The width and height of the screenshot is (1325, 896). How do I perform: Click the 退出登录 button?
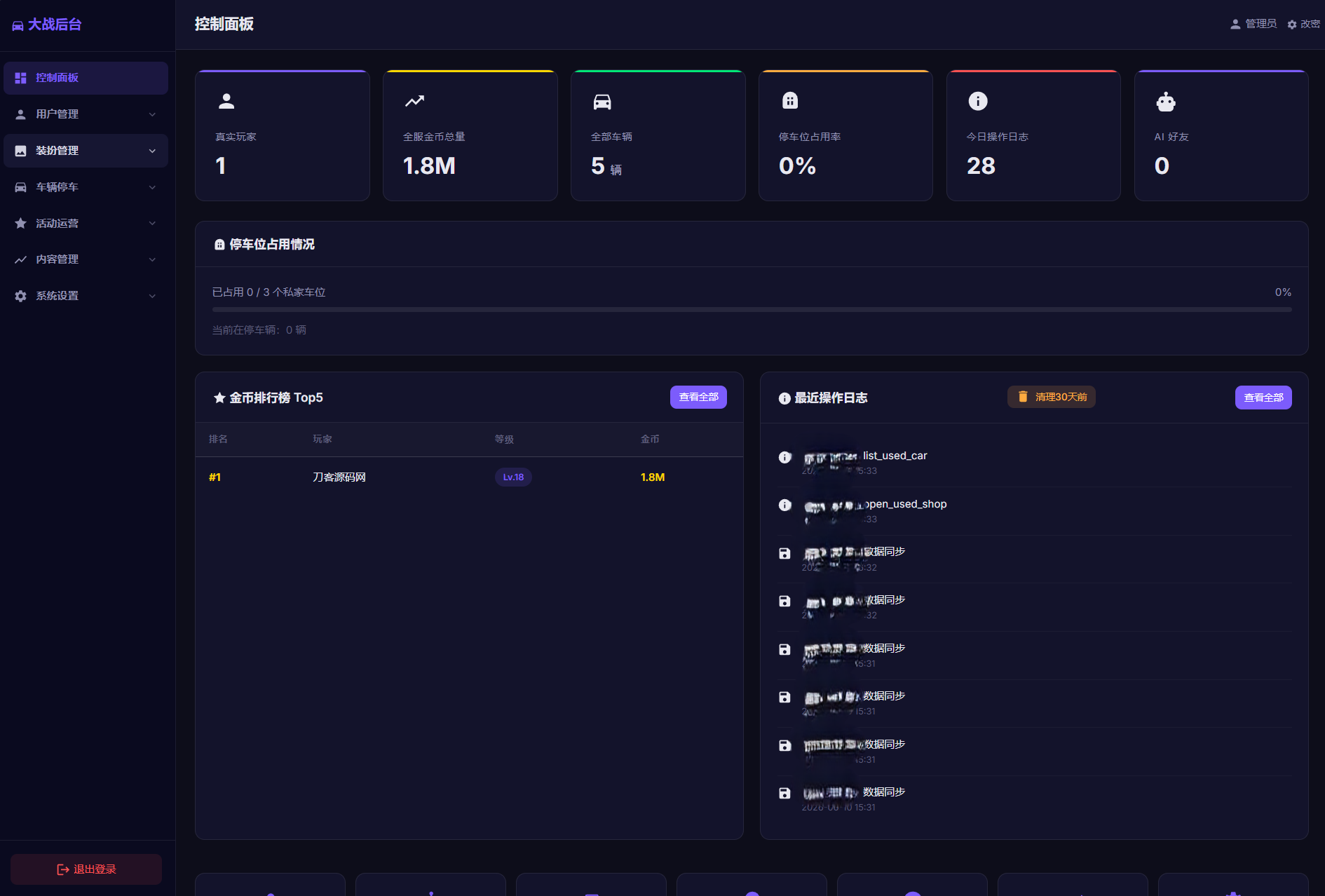point(86,869)
